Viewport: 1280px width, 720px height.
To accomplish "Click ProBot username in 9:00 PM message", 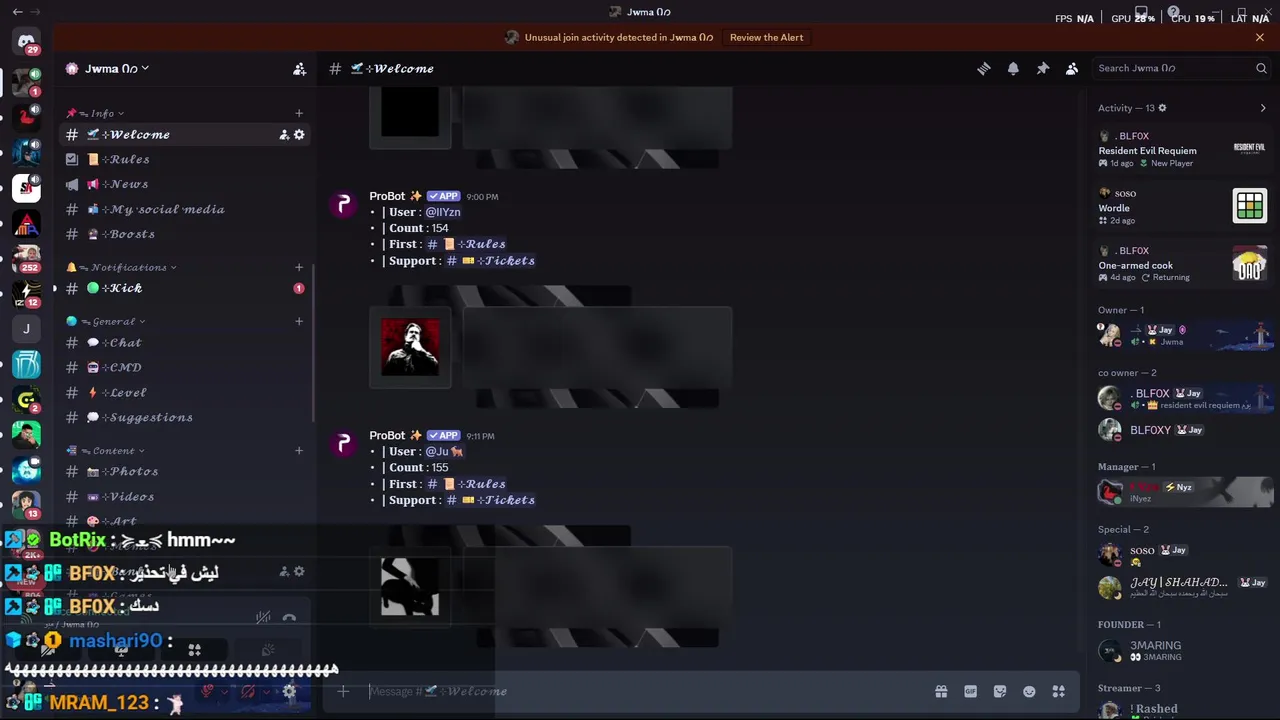I will point(388,196).
